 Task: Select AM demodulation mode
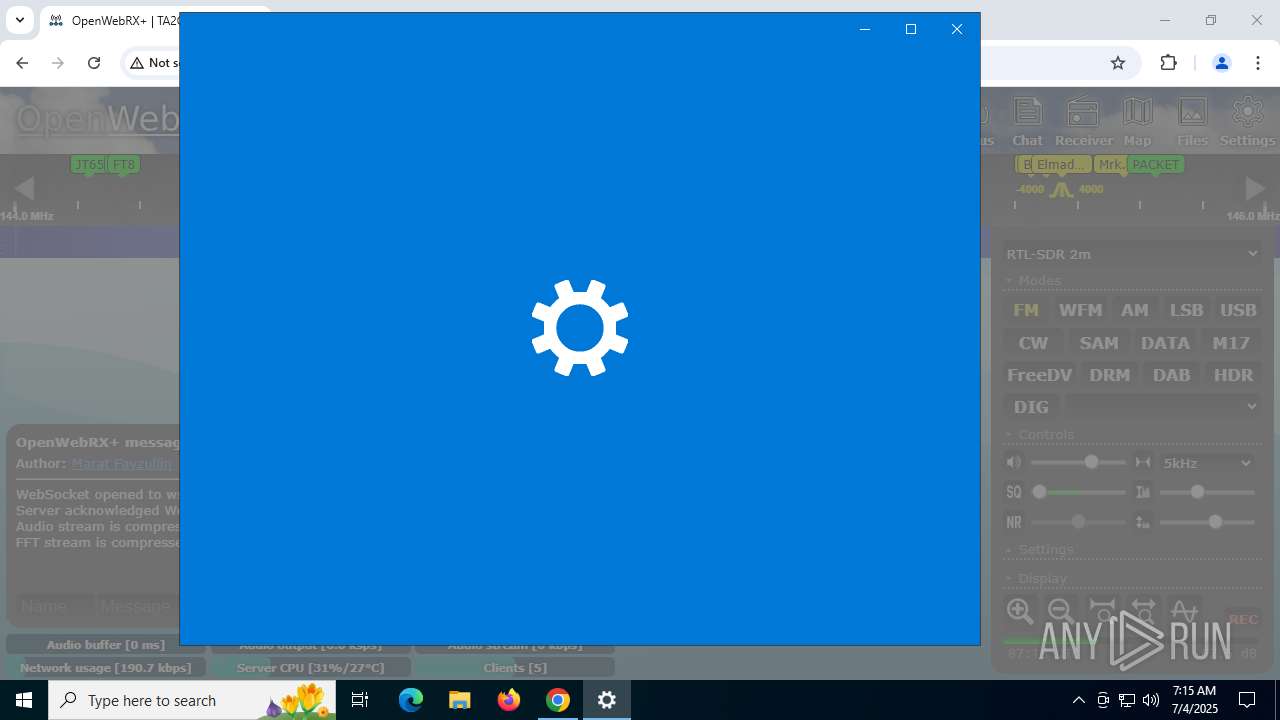pos(1135,310)
